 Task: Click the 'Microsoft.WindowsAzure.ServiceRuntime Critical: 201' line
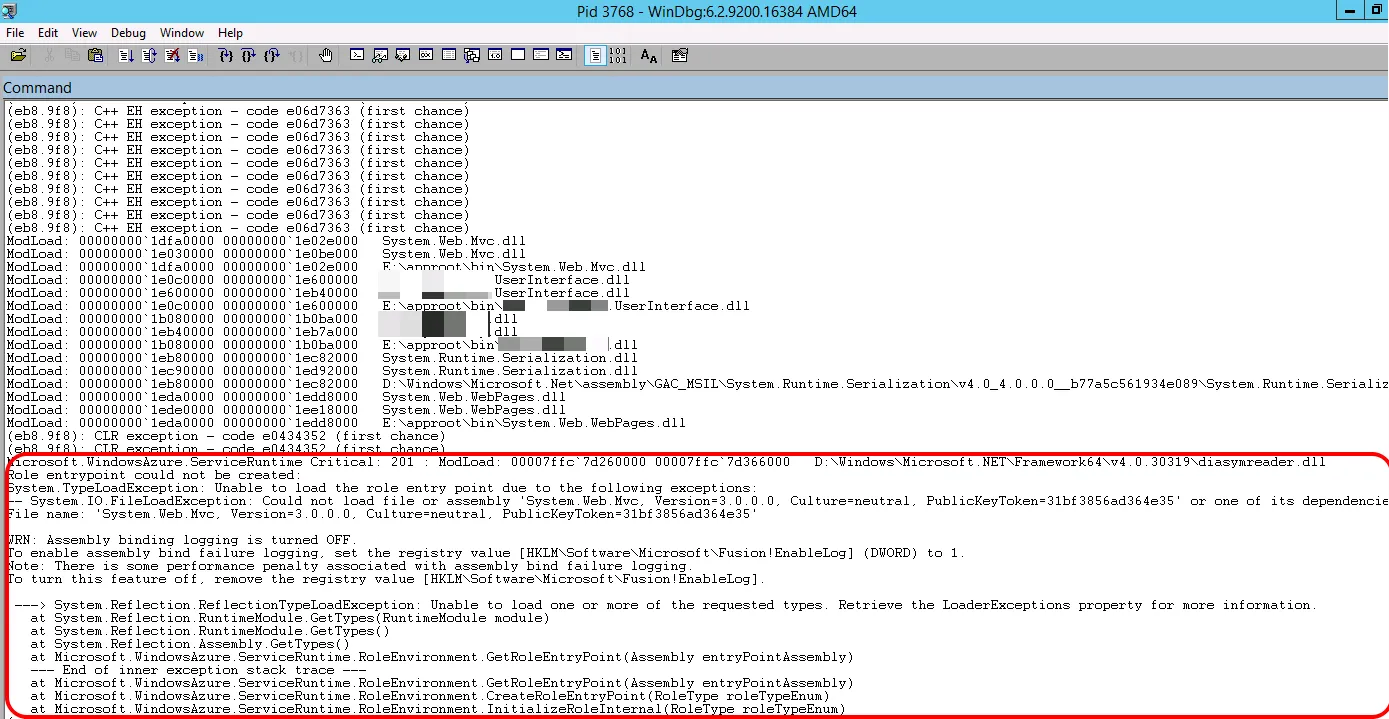click(666, 462)
